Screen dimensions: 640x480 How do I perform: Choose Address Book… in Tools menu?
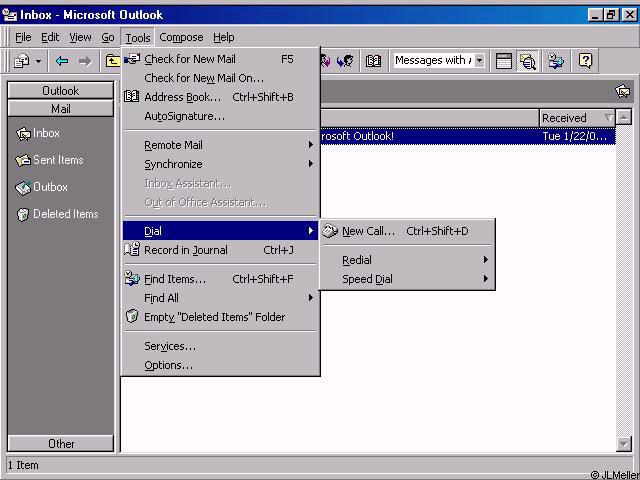220,97
